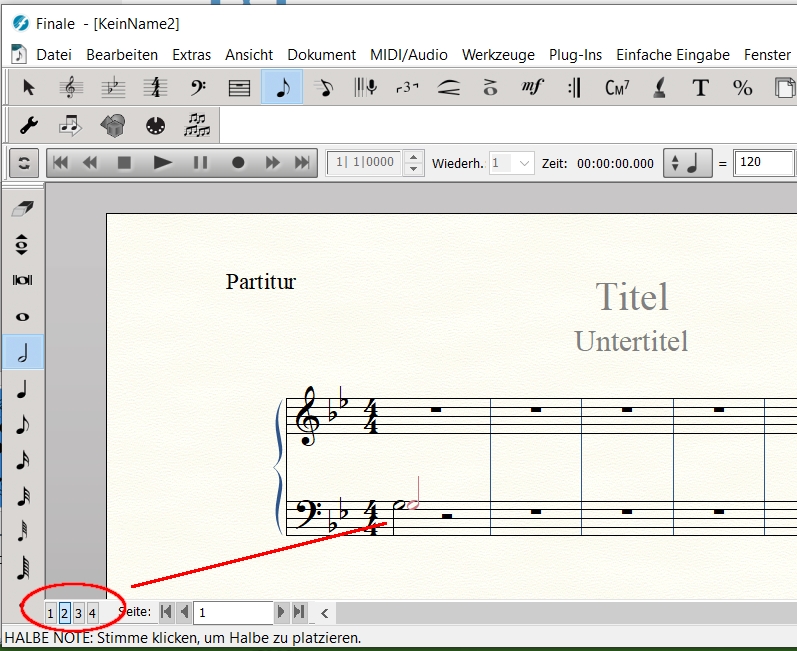This screenshot has width=797, height=651.
Task: Select the Eraser tool in the side palette
Action: [22, 208]
